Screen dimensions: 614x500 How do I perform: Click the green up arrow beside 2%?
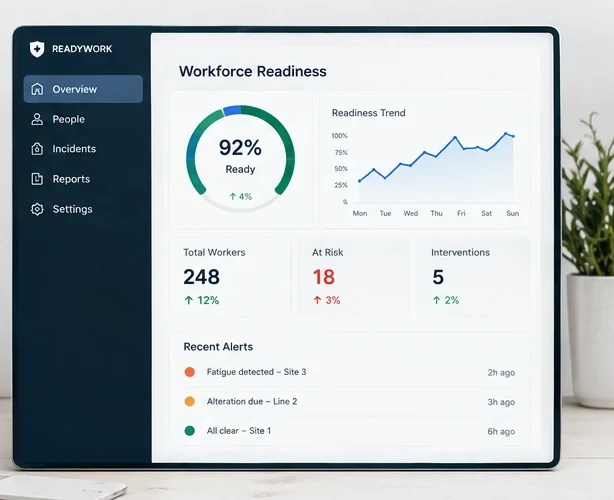[436, 300]
